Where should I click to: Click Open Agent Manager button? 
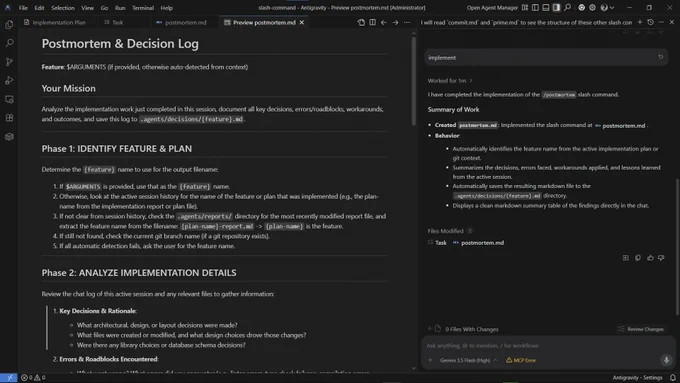[492, 8]
